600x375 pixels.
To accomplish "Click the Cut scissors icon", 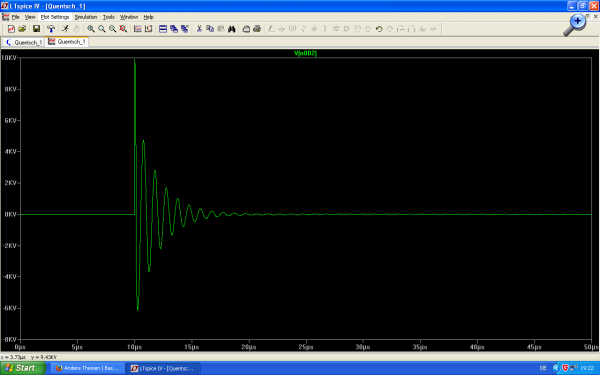I will (x=199, y=29).
